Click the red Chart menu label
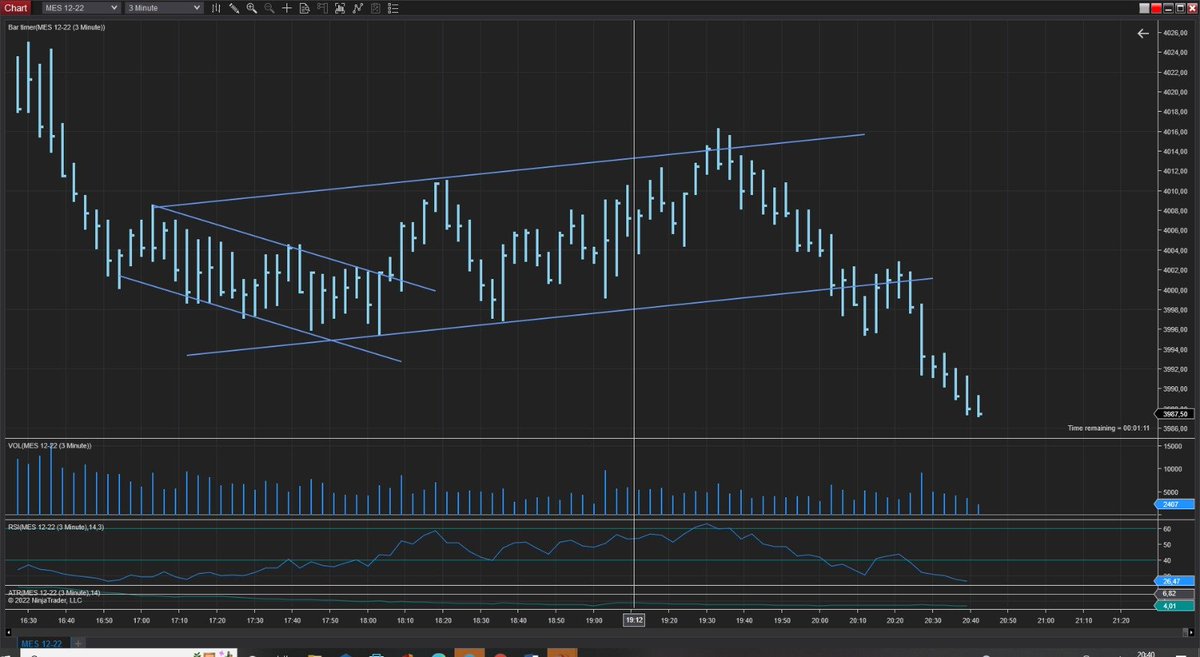This screenshot has height=657, width=1200. pyautogui.click(x=14, y=8)
